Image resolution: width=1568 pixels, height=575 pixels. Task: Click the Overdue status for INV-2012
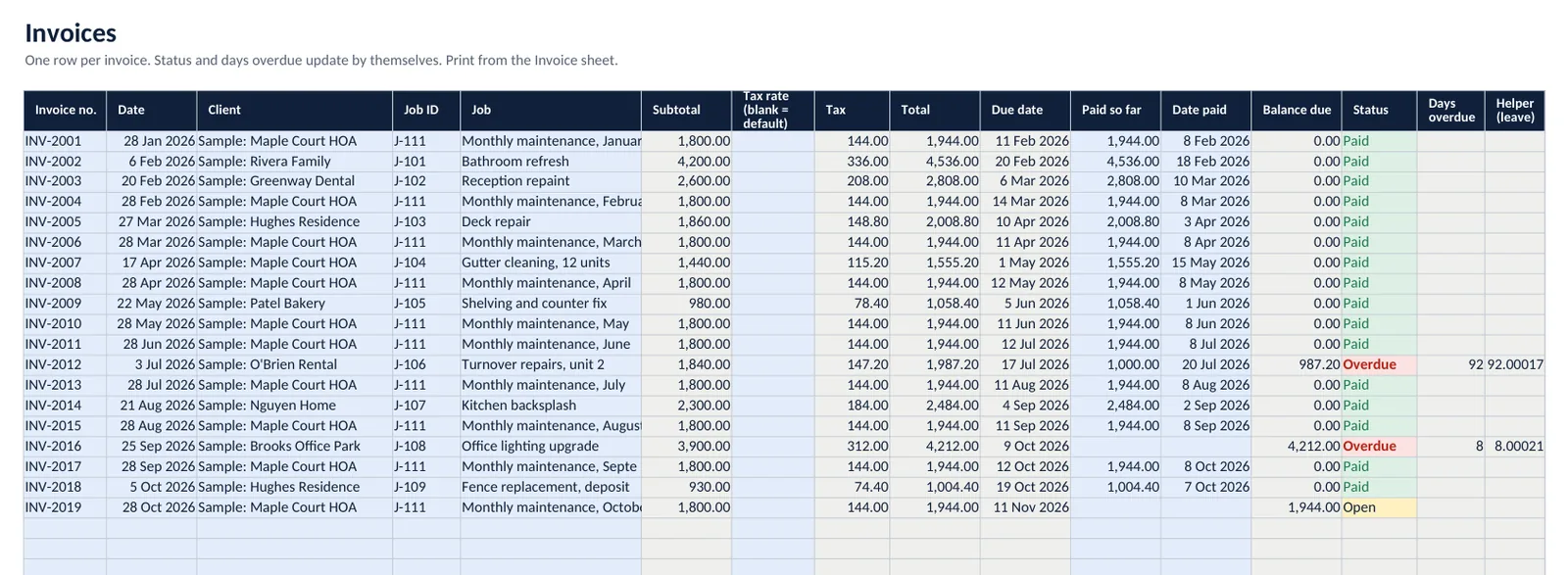point(1379,365)
